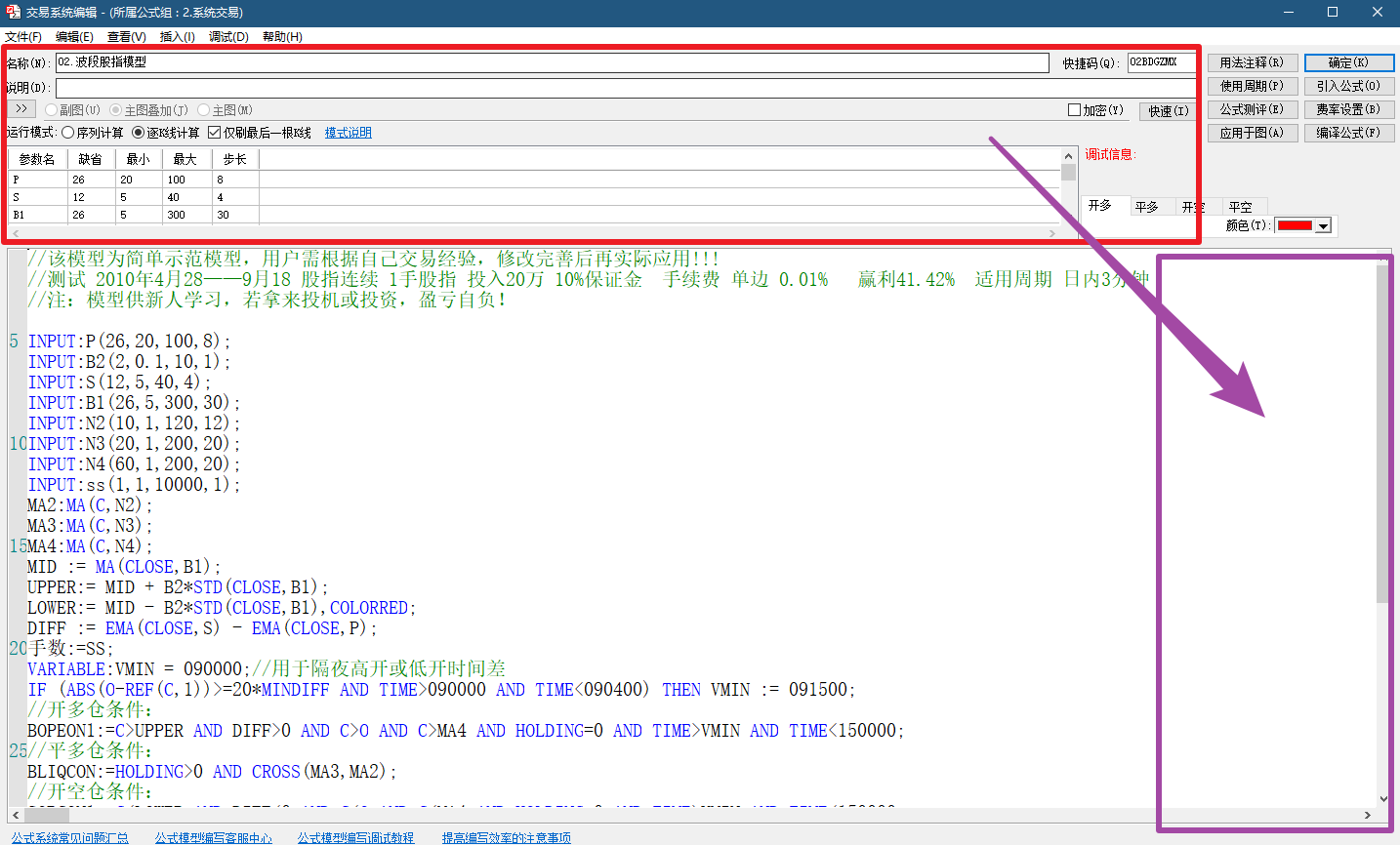Image resolution: width=1400 pixels, height=845 pixels.
Task: Click the code line INPUT:P(26,20,100,8);
Action: (129, 342)
